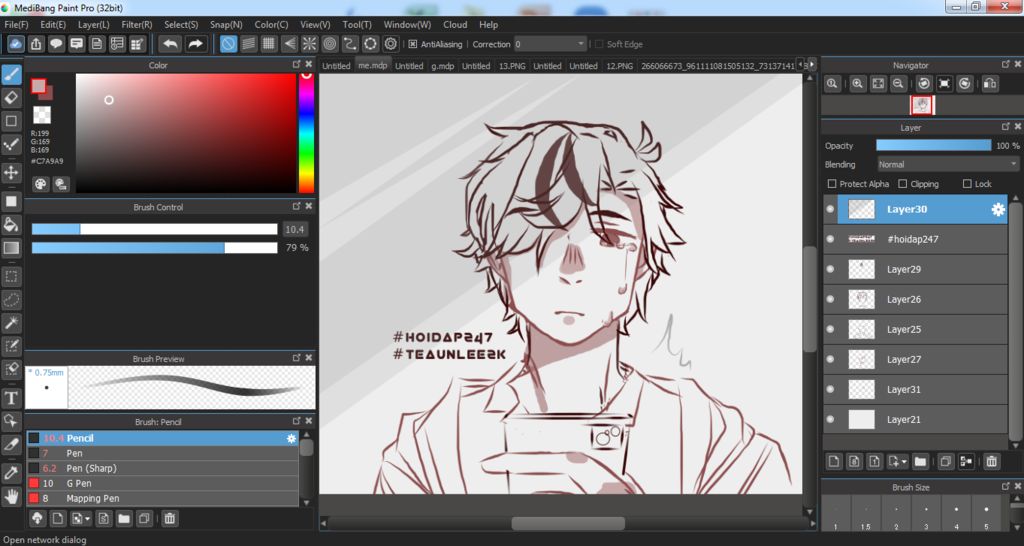Toggle the AntiAliasing checkbox
This screenshot has width=1024, height=546.
[413, 44]
